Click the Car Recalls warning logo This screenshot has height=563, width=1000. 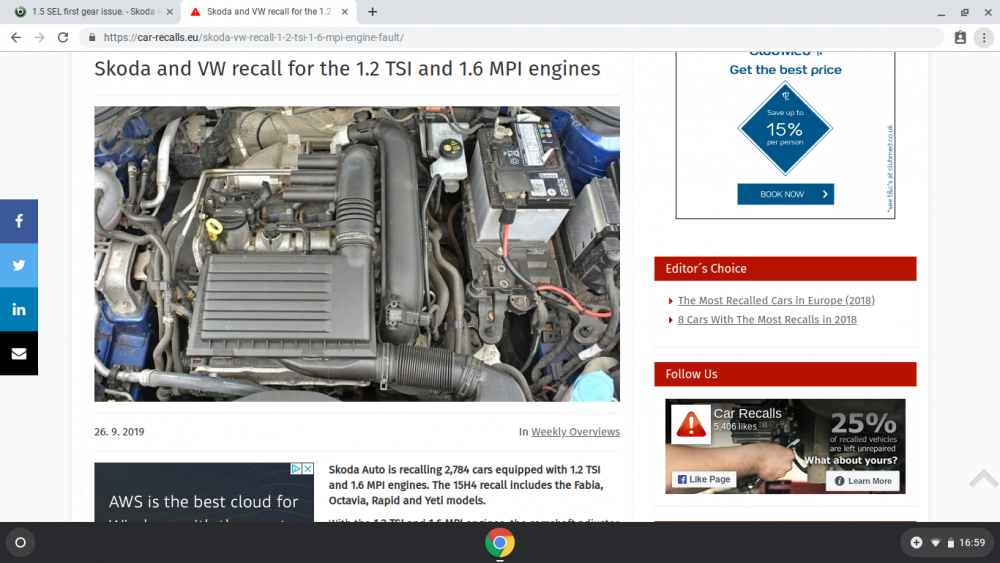[x=691, y=424]
